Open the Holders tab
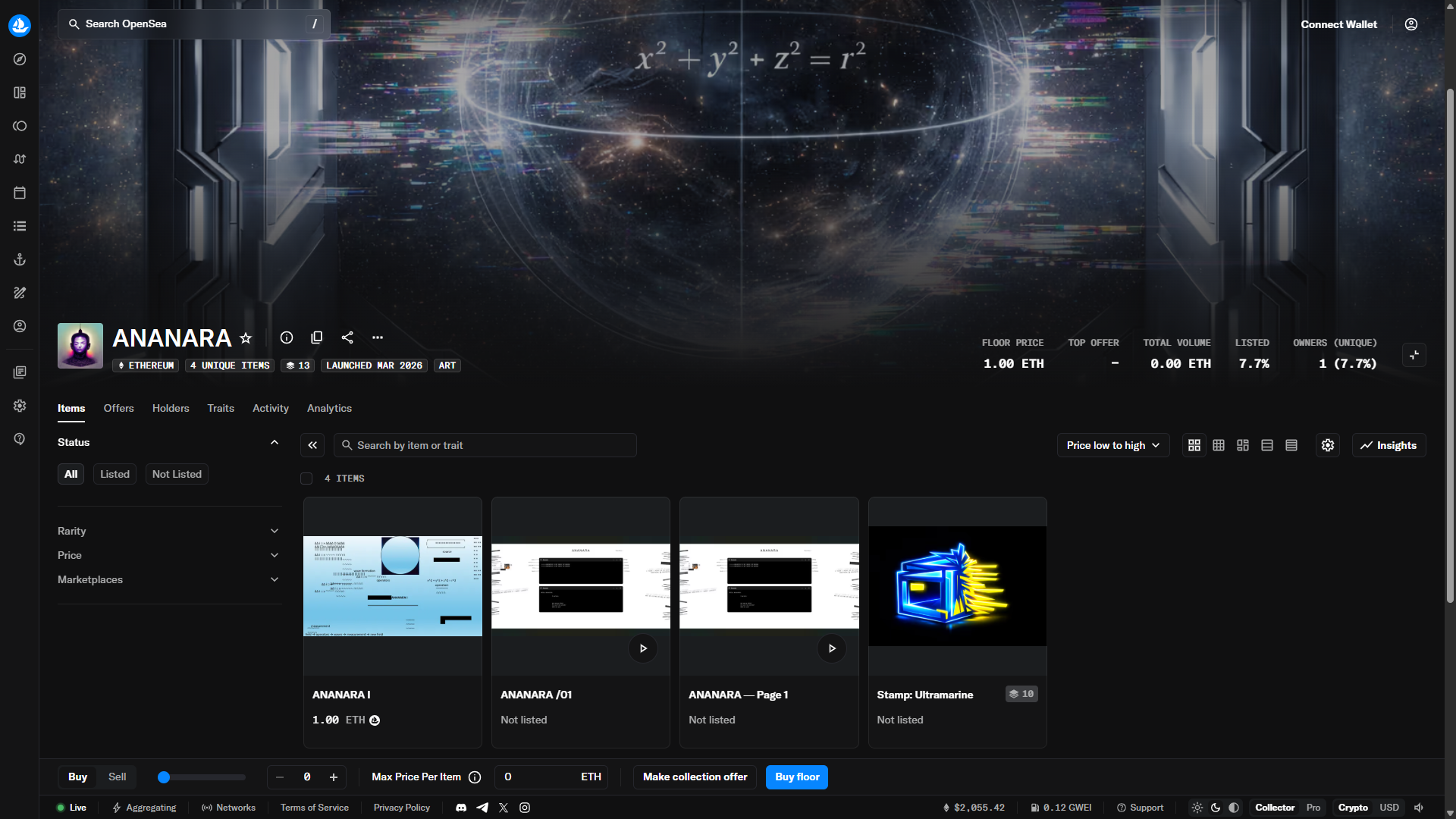This screenshot has width=1456, height=819. coord(171,408)
